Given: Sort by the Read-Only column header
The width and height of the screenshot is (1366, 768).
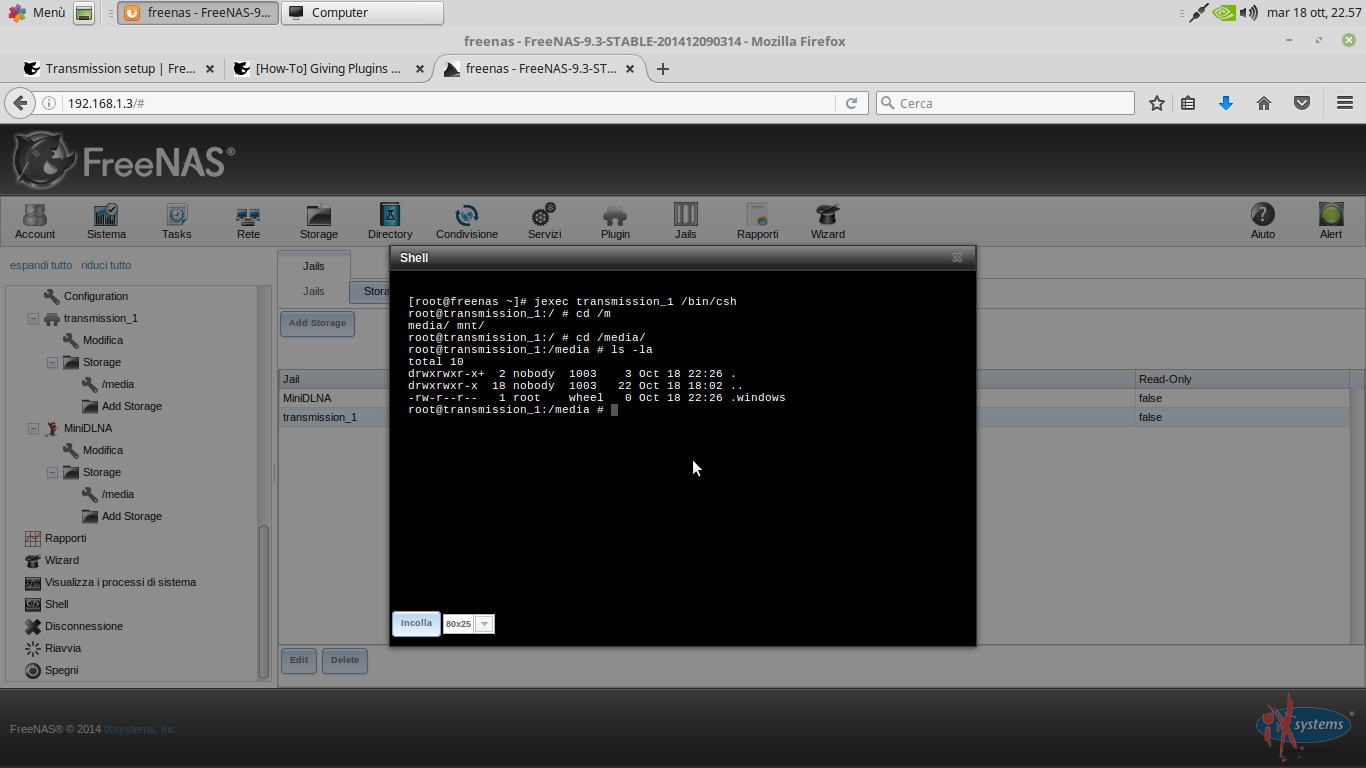Looking at the screenshot, I should 1242,379.
